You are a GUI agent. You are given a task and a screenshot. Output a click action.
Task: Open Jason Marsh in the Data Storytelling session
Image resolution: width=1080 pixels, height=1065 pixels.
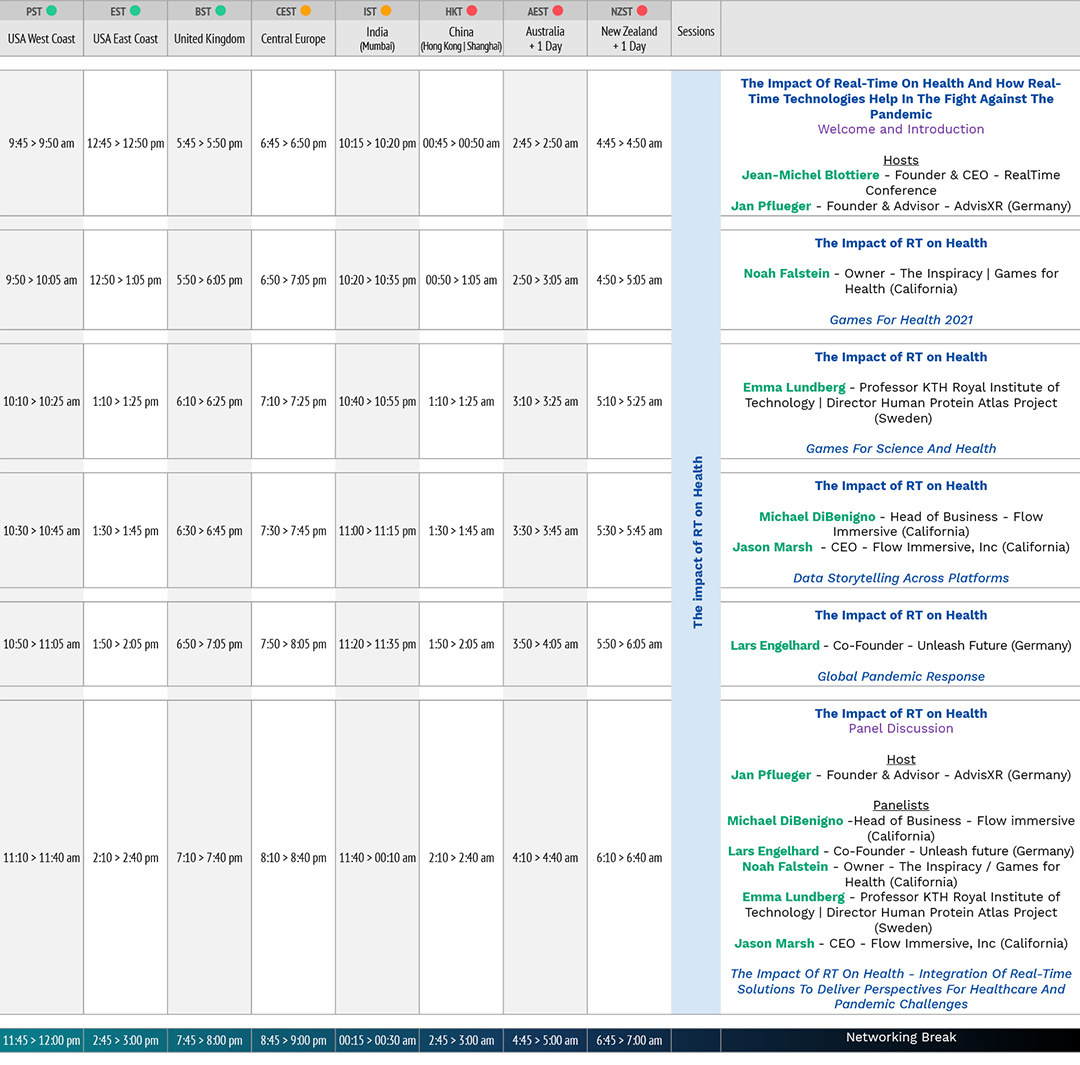[772, 547]
